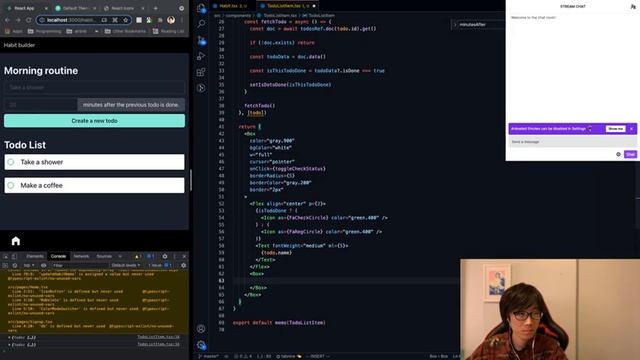
Task: Toggle Make a coffee todo circle
Action: click(x=11, y=185)
